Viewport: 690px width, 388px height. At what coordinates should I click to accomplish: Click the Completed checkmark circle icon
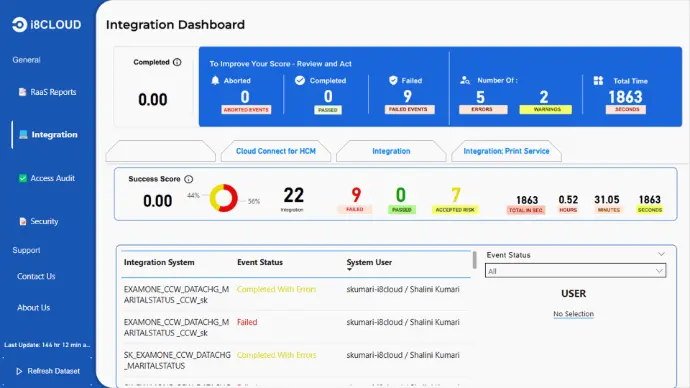click(x=300, y=80)
